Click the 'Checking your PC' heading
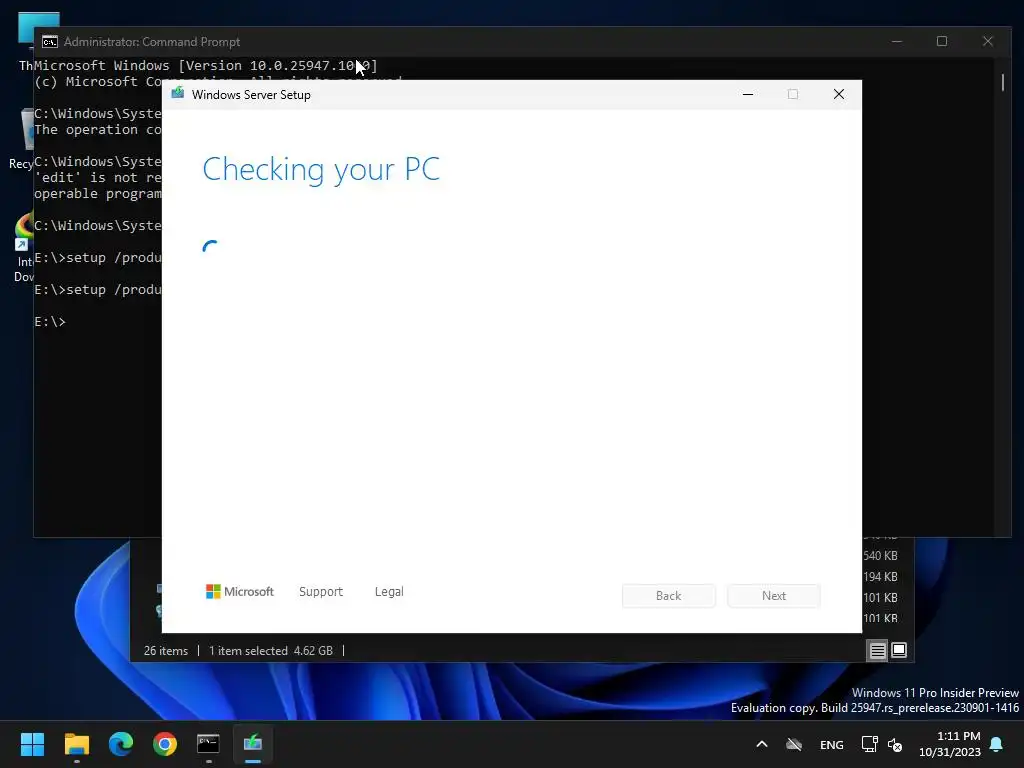Viewport: 1024px width, 768px height. (x=321, y=170)
